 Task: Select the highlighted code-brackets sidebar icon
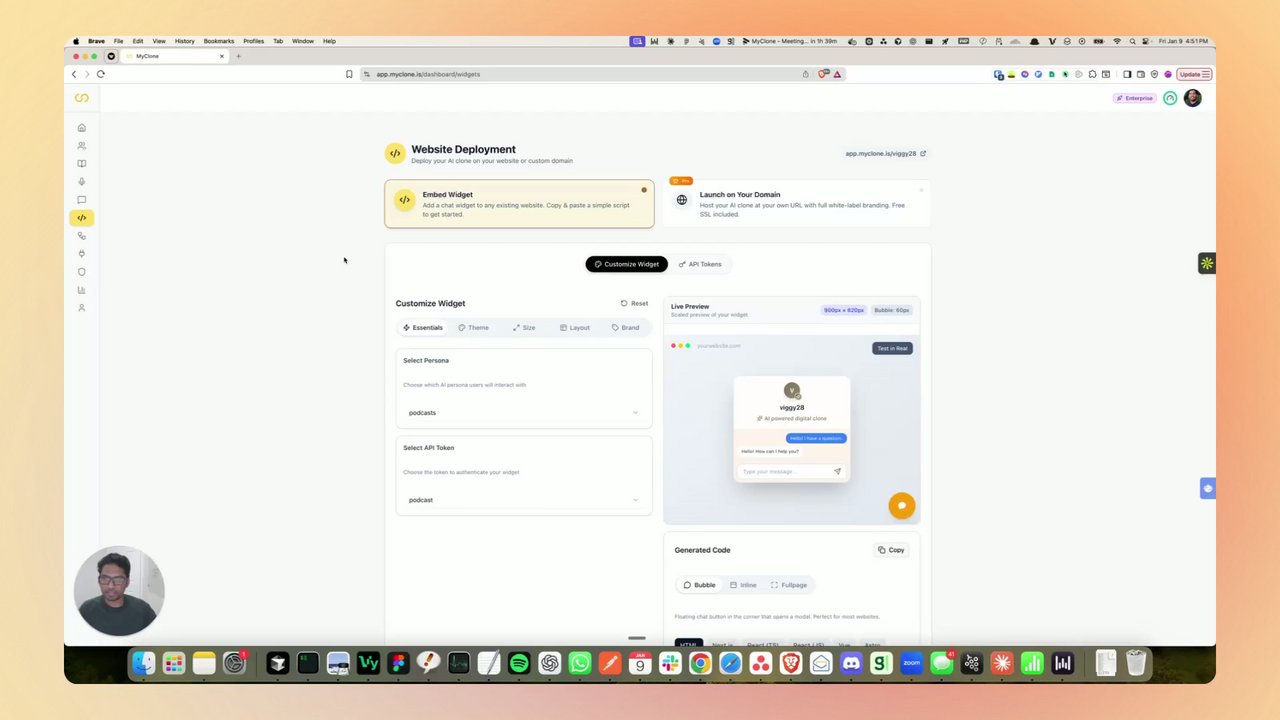point(82,218)
